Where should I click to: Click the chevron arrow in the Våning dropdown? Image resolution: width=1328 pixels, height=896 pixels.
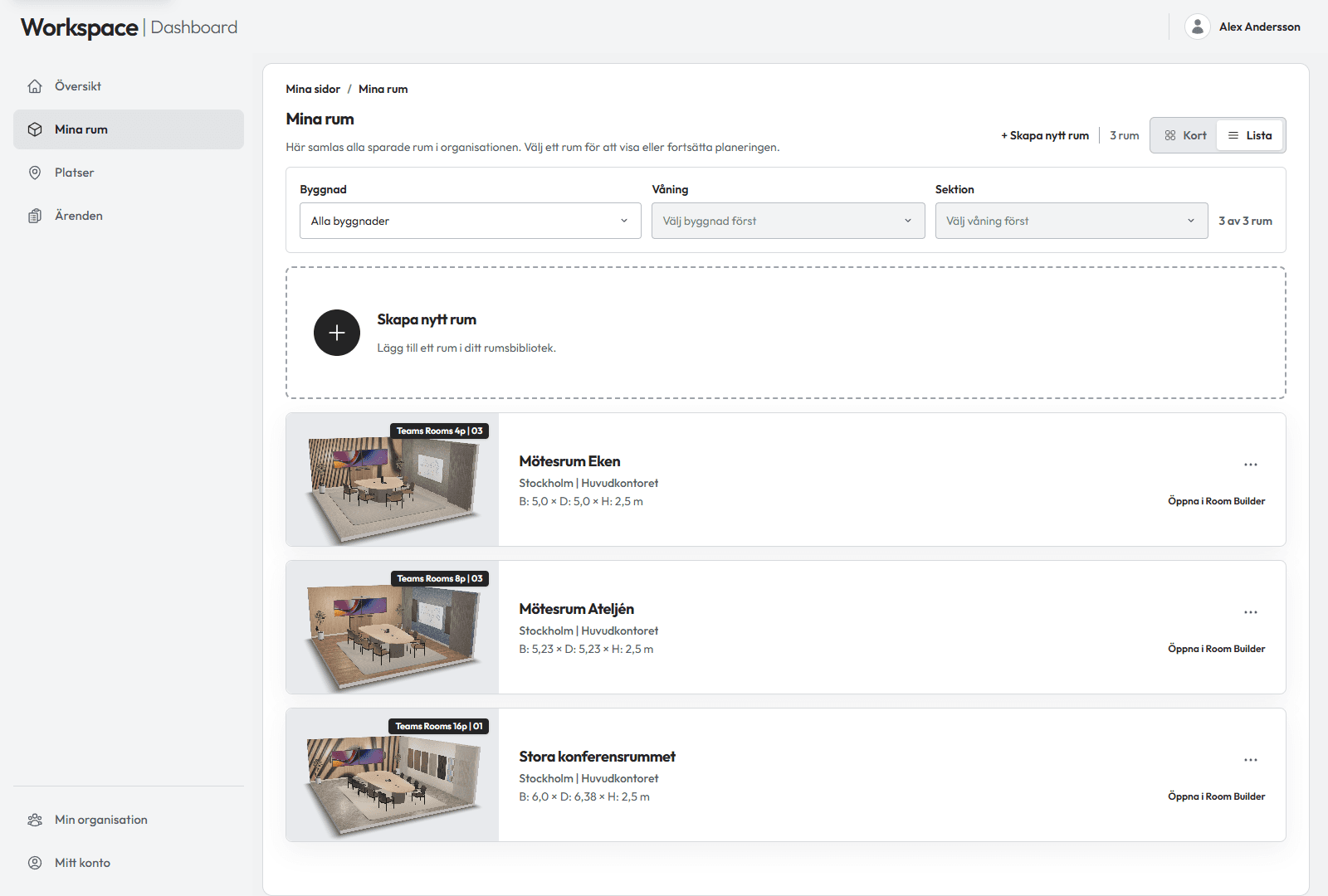[x=908, y=221]
